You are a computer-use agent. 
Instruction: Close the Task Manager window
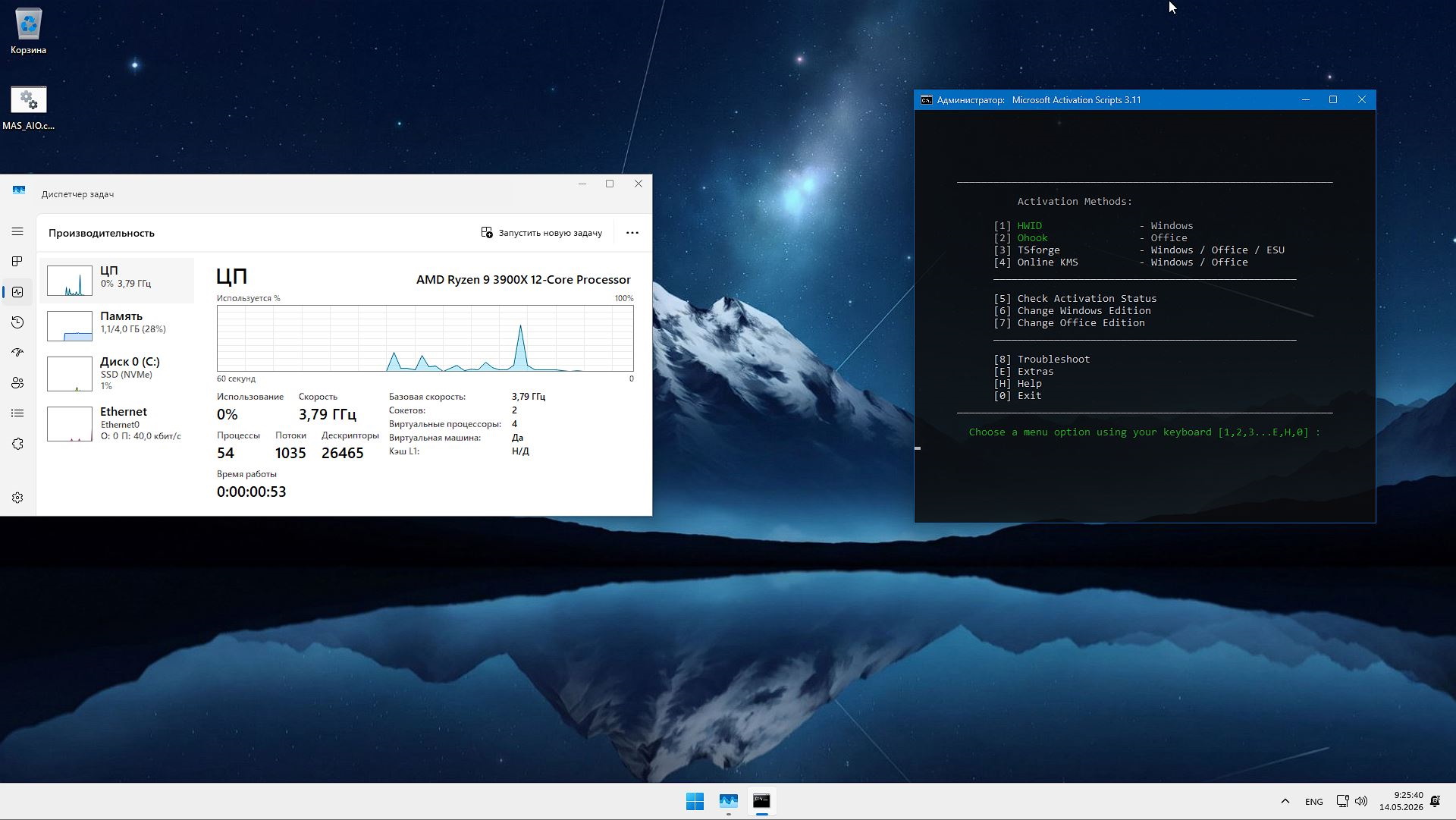(x=639, y=184)
